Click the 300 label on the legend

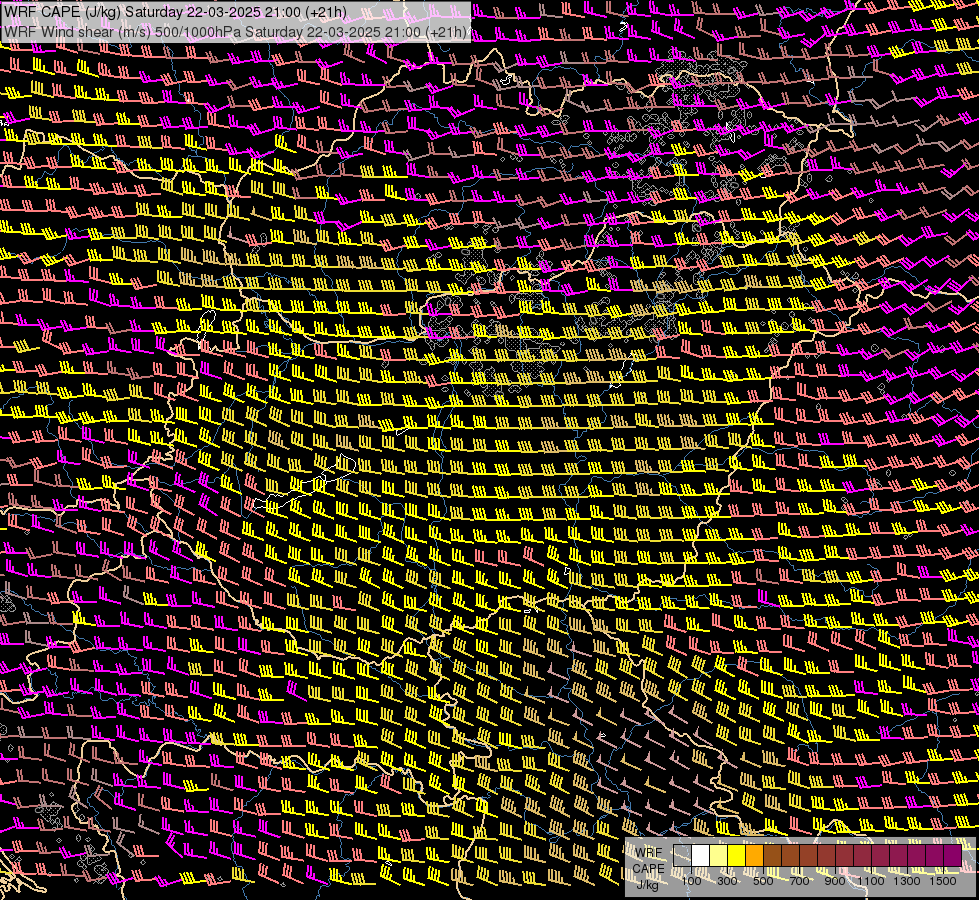pos(727,881)
